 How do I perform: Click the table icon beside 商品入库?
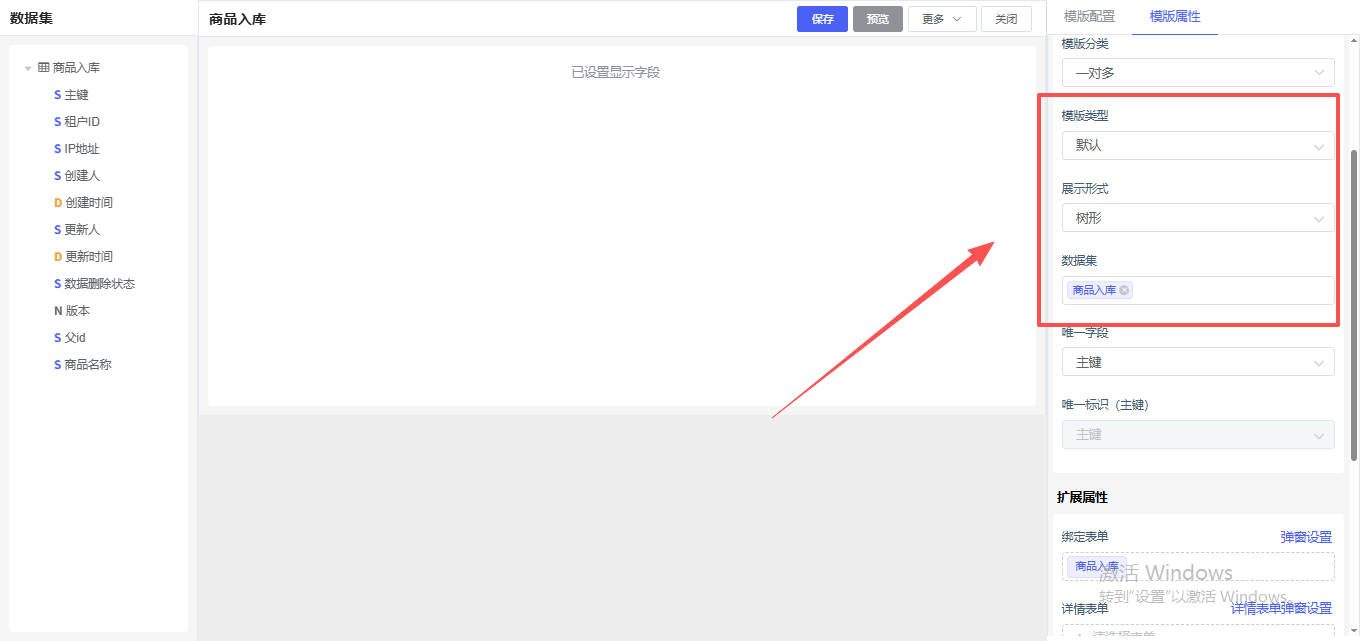click(43, 68)
